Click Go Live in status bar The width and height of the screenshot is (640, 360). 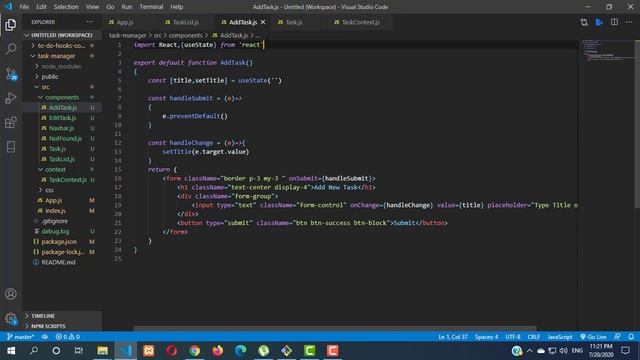[593, 337]
